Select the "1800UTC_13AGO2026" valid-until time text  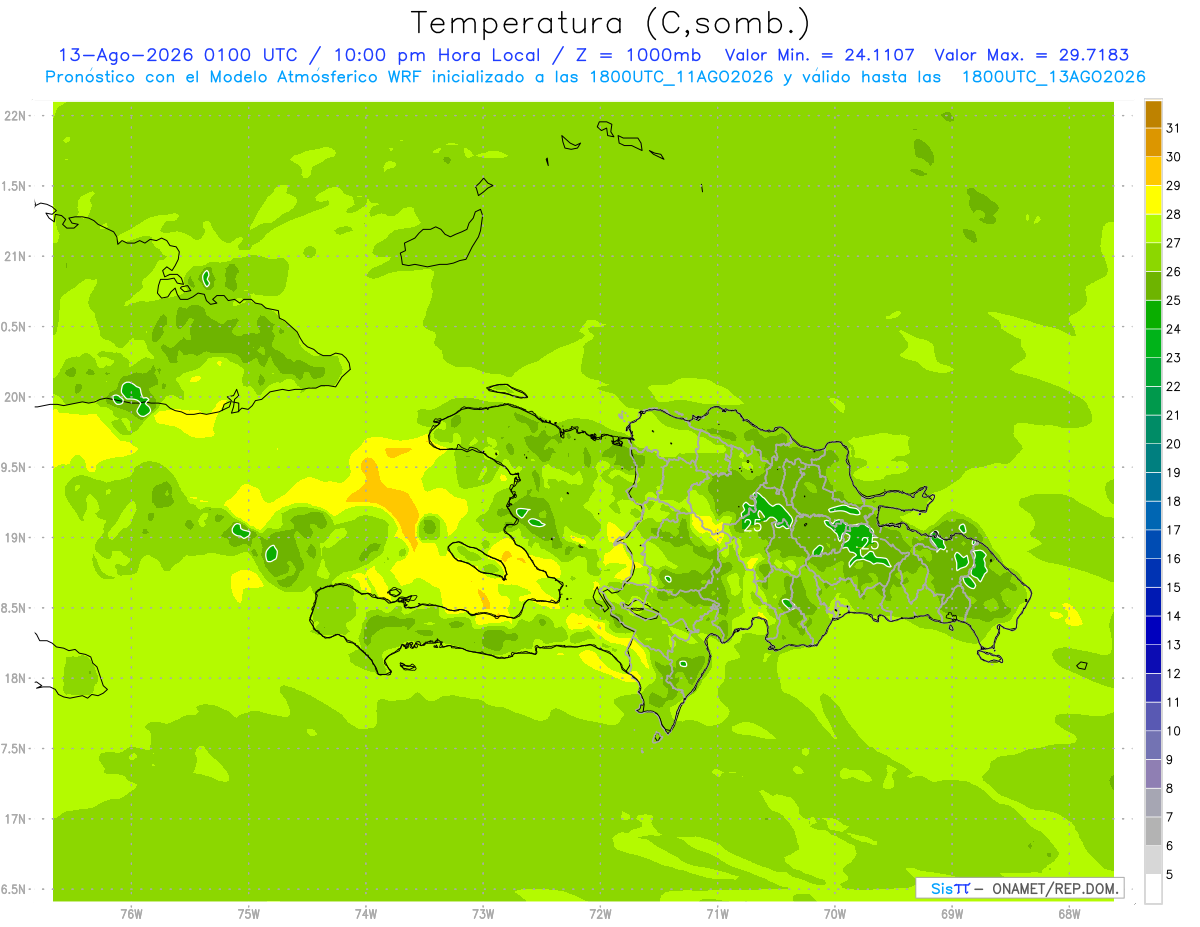[x=1053, y=77]
